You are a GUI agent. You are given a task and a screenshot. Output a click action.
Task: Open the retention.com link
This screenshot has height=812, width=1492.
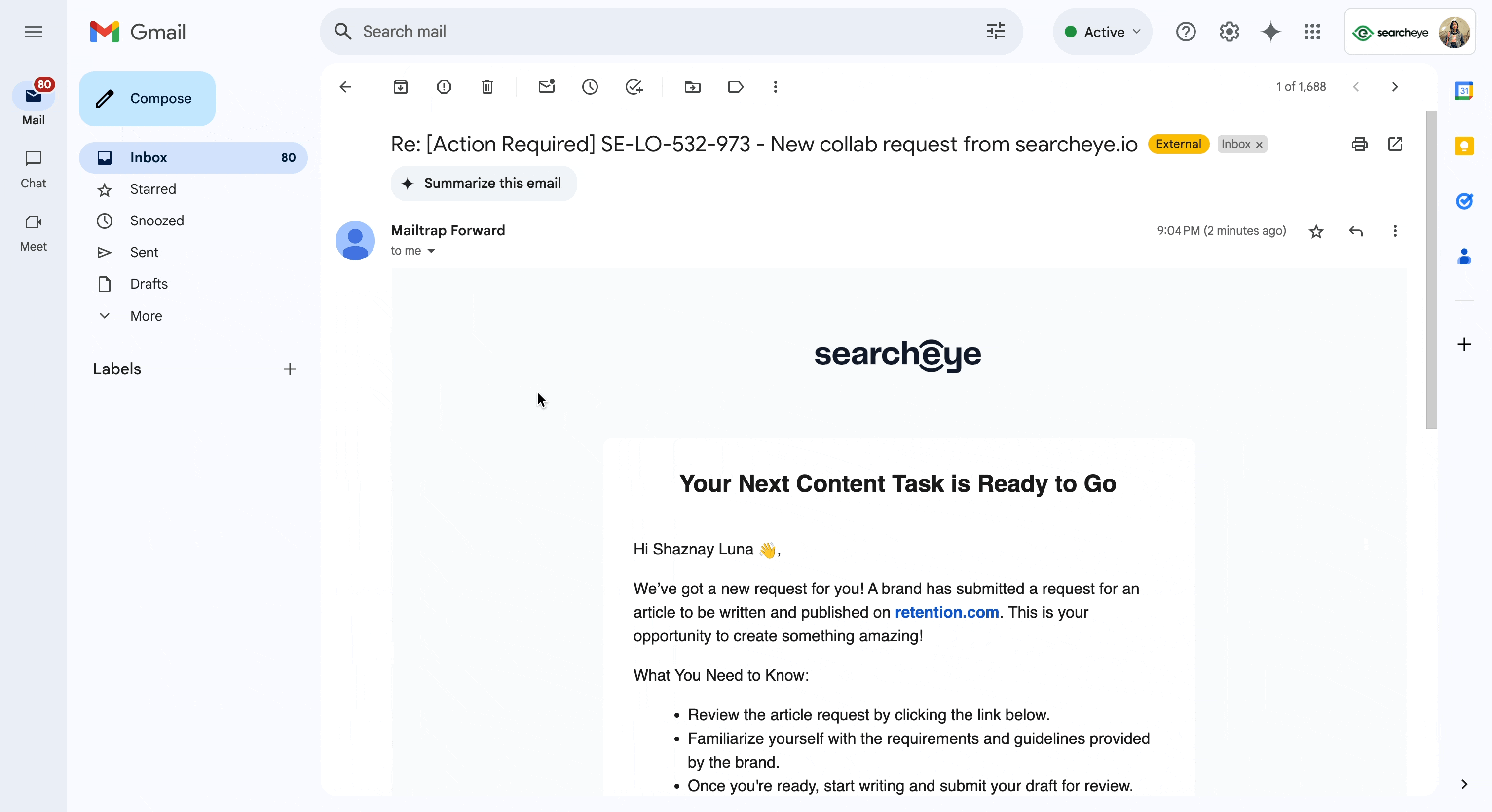tap(946, 612)
